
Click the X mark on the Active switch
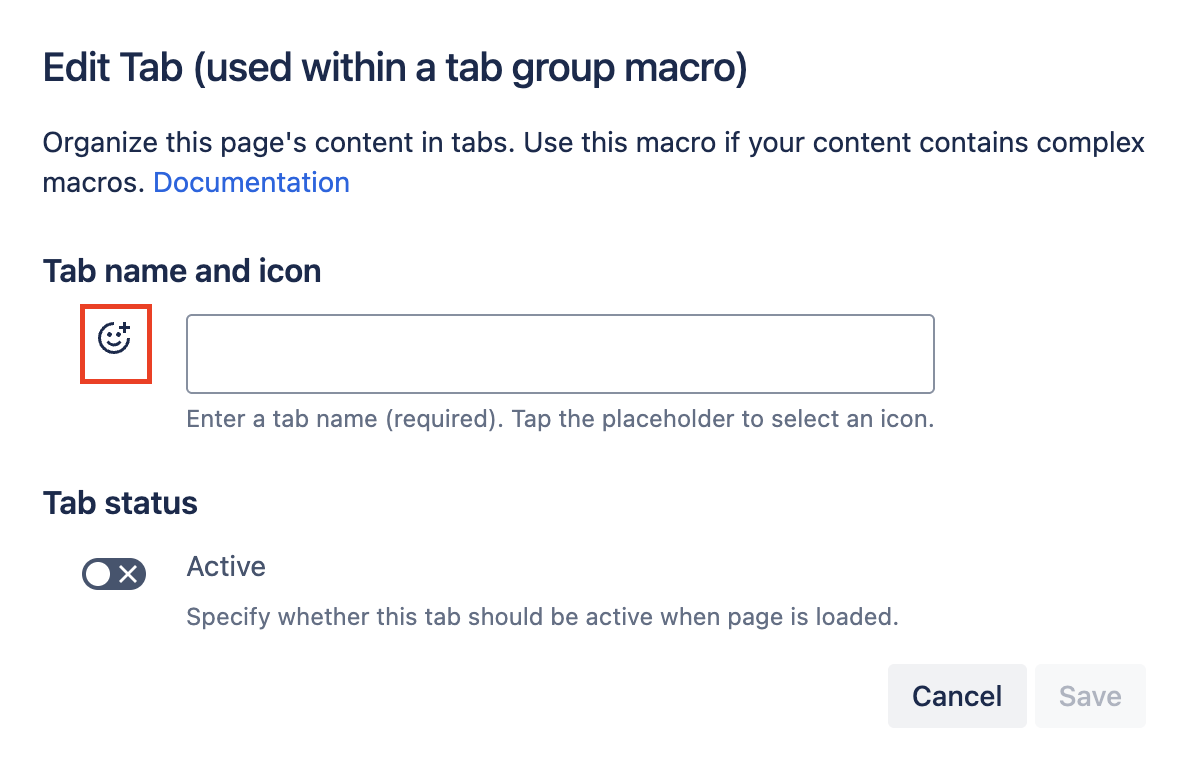(129, 574)
